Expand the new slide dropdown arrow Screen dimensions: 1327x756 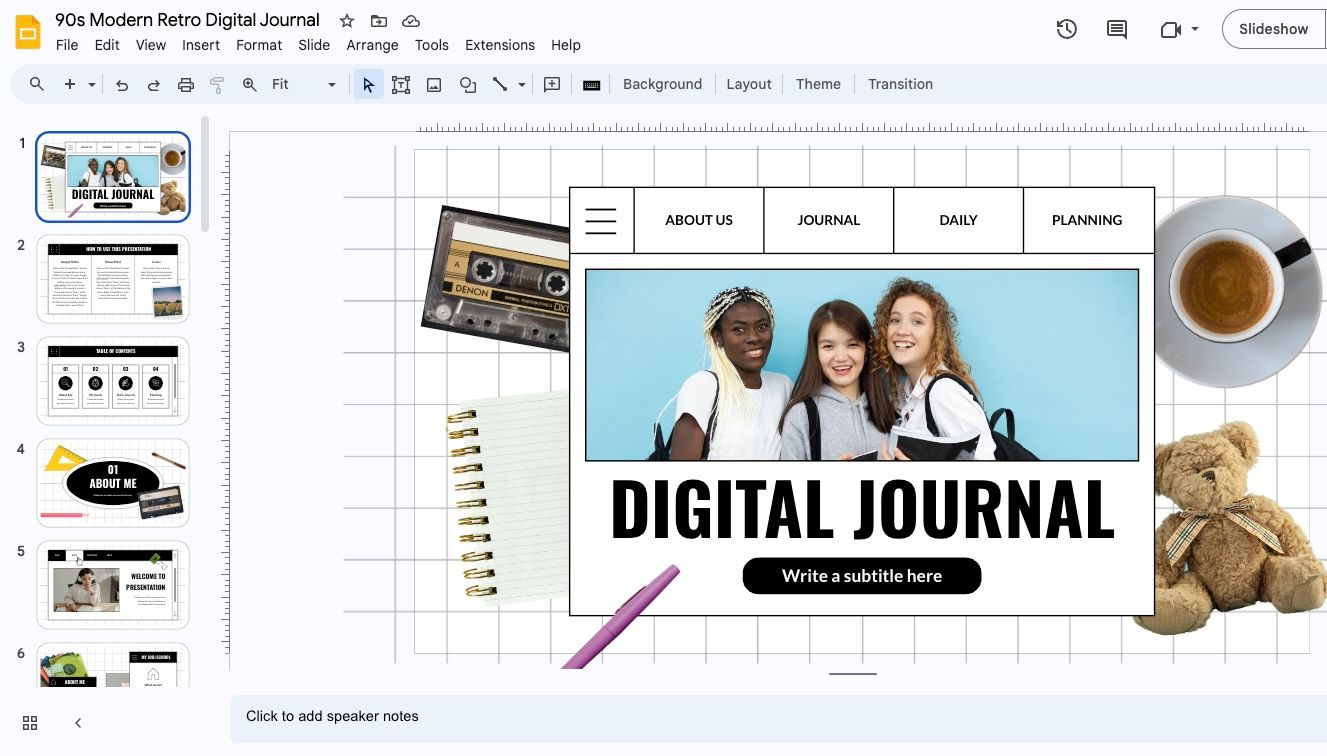tap(92, 84)
